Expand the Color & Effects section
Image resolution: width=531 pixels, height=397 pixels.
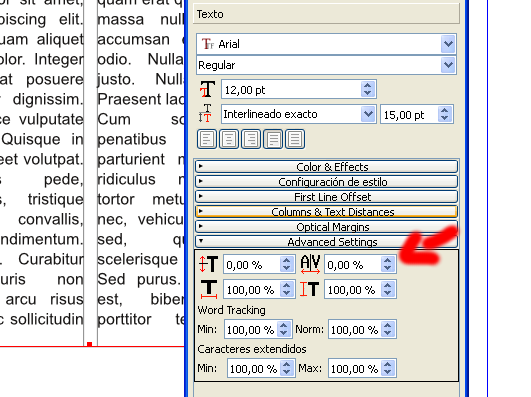(x=326, y=167)
